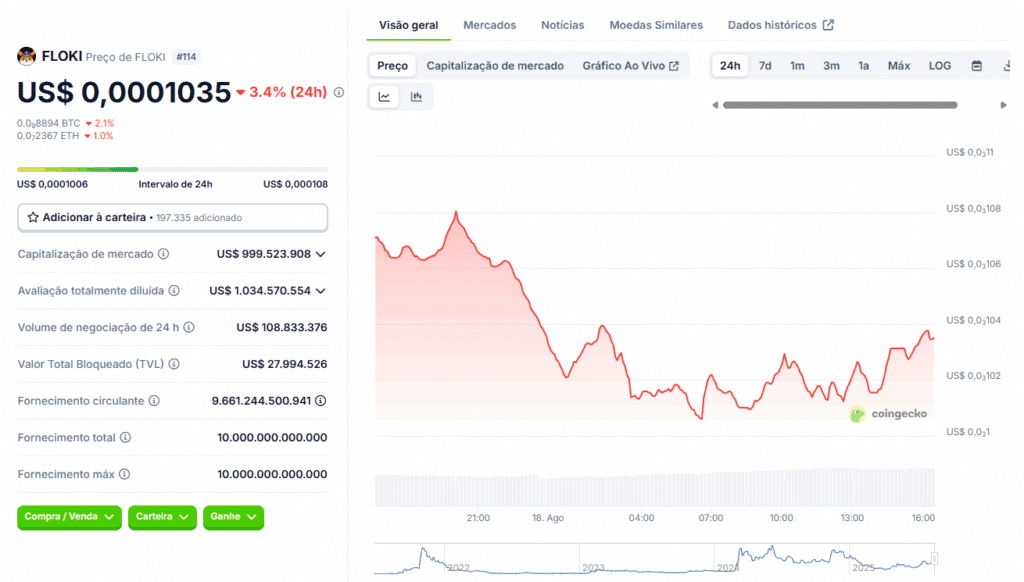Click the horizontal chart scrollbar thumb

pyautogui.click(x=840, y=105)
